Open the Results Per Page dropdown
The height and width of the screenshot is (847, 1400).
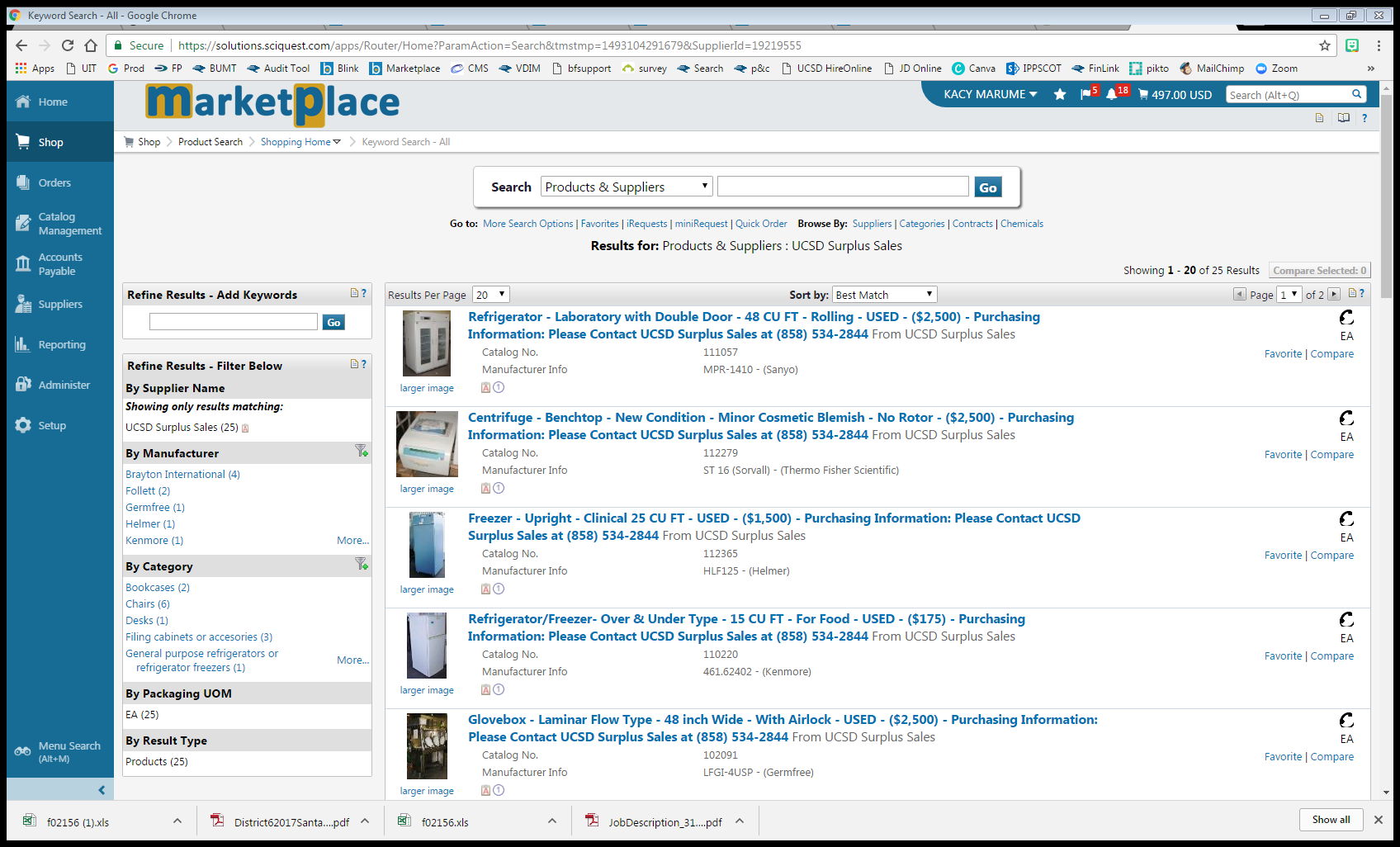point(491,295)
